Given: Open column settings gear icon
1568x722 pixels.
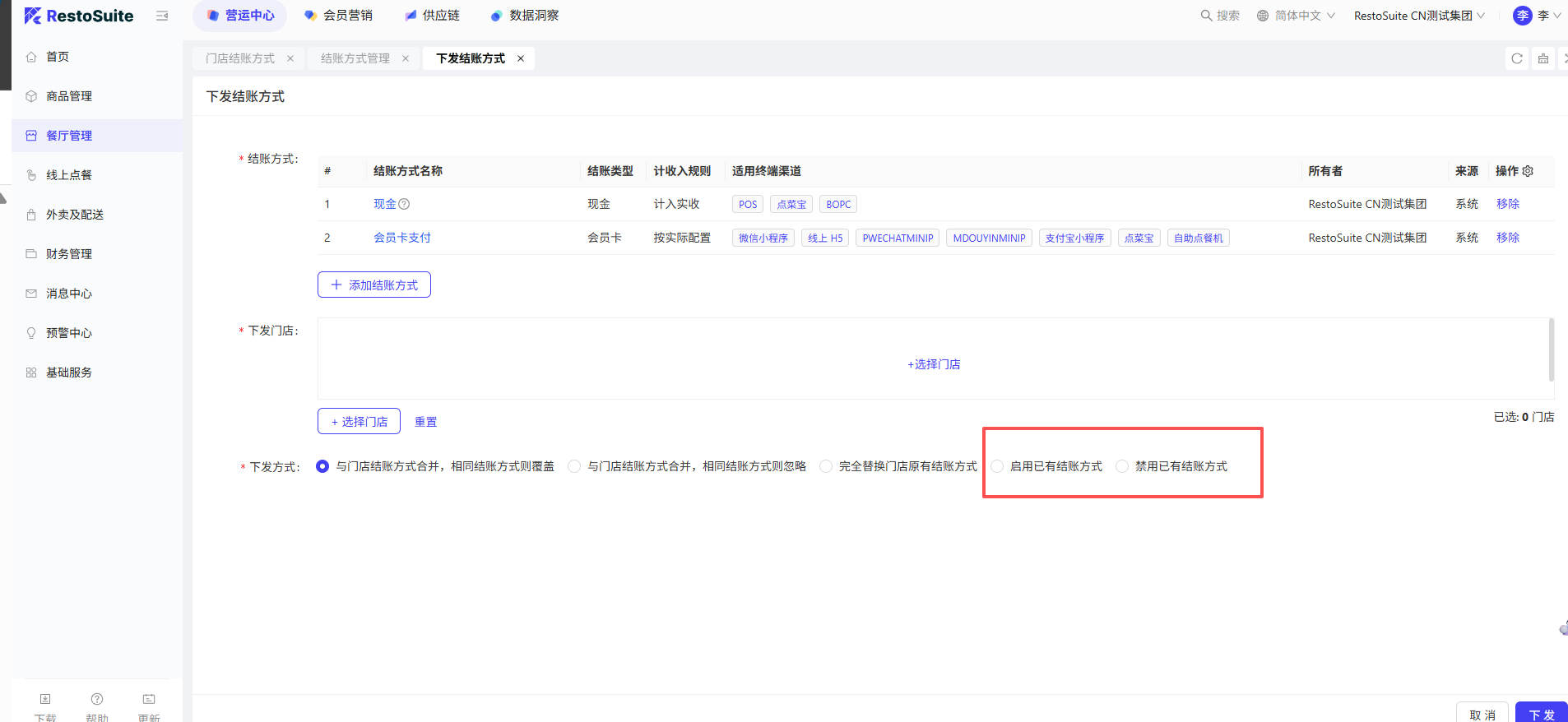Looking at the screenshot, I should [1528, 171].
